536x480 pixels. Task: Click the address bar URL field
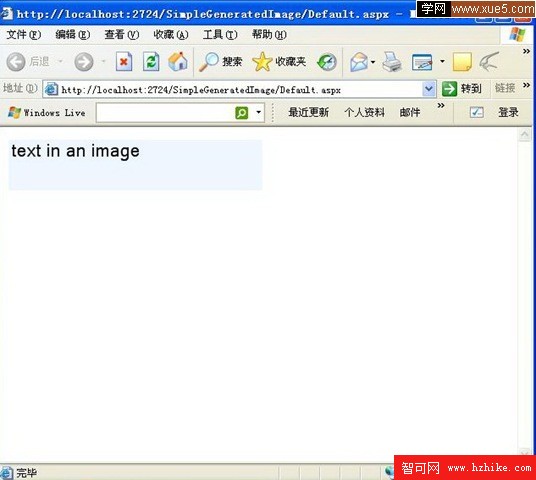click(239, 90)
